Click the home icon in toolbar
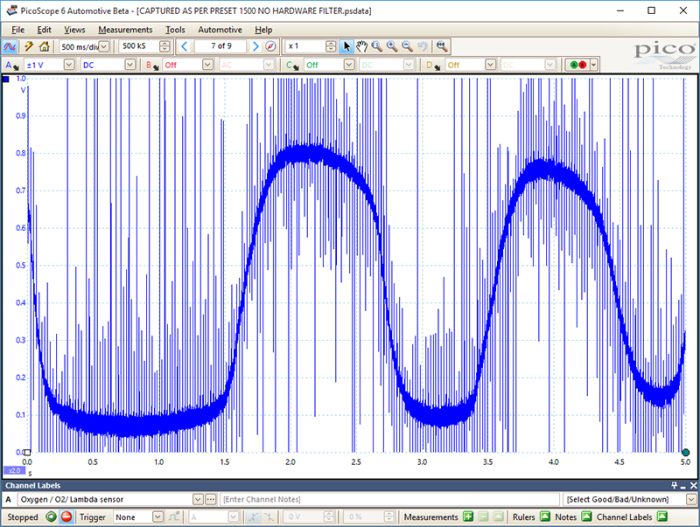This screenshot has height=527, width=700. [x=44, y=46]
